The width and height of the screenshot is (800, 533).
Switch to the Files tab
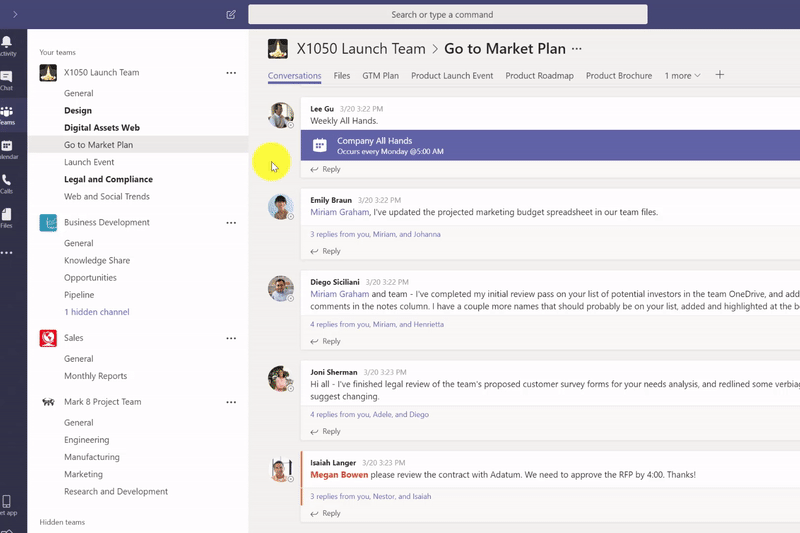click(x=342, y=75)
